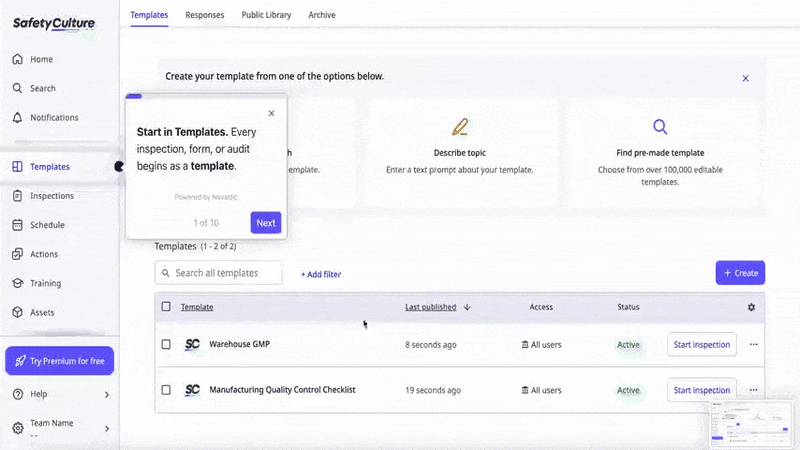Check the Warehouse GMP row checkbox
Image resolution: width=800 pixels, height=450 pixels.
pyautogui.click(x=166, y=344)
